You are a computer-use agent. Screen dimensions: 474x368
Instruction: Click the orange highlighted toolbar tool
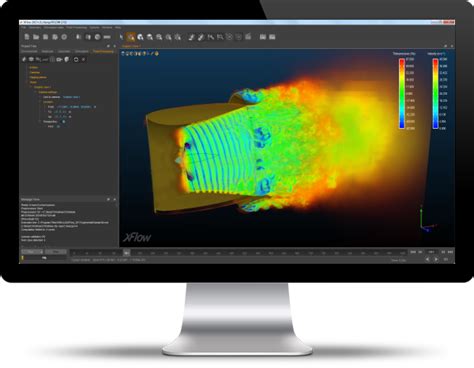pos(131,37)
